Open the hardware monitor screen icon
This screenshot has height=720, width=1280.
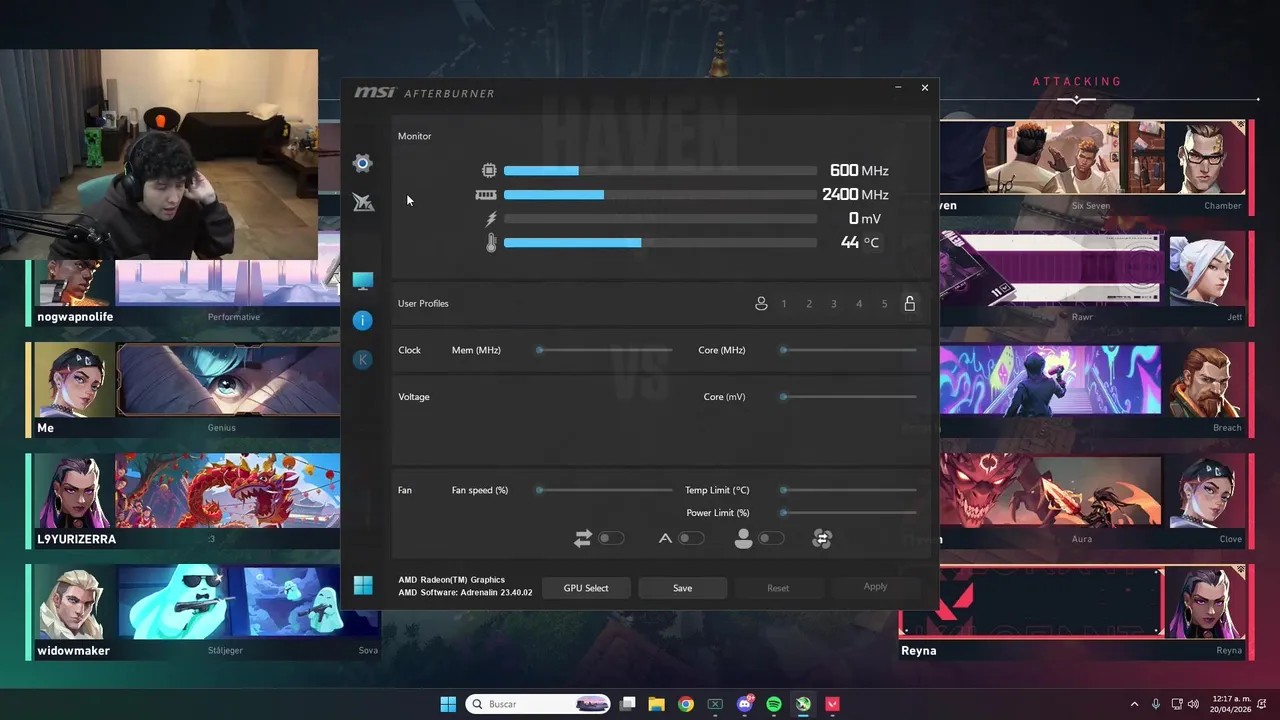[363, 281]
